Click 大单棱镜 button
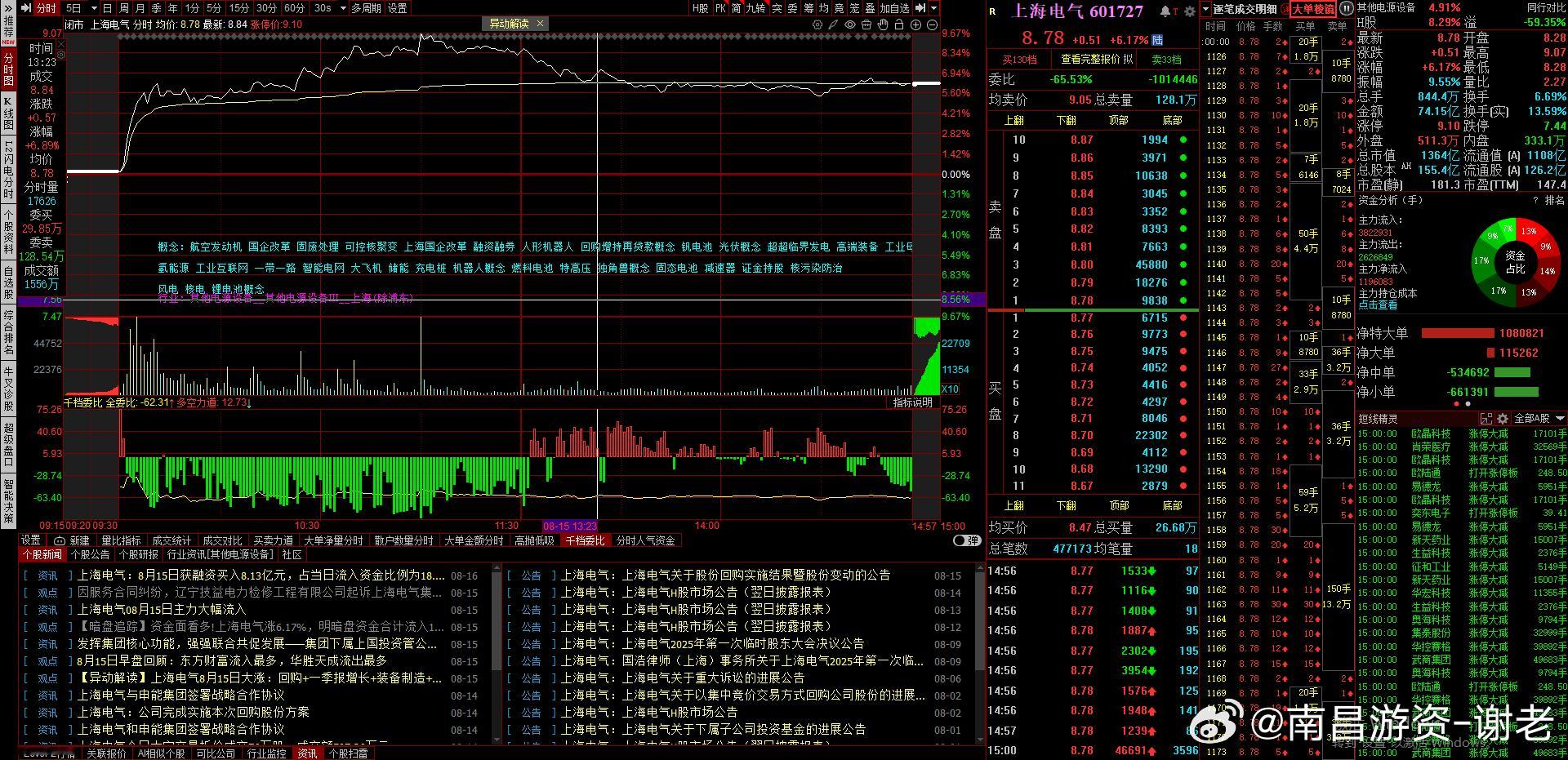This screenshot has height=760, width=1568. click(x=1312, y=9)
